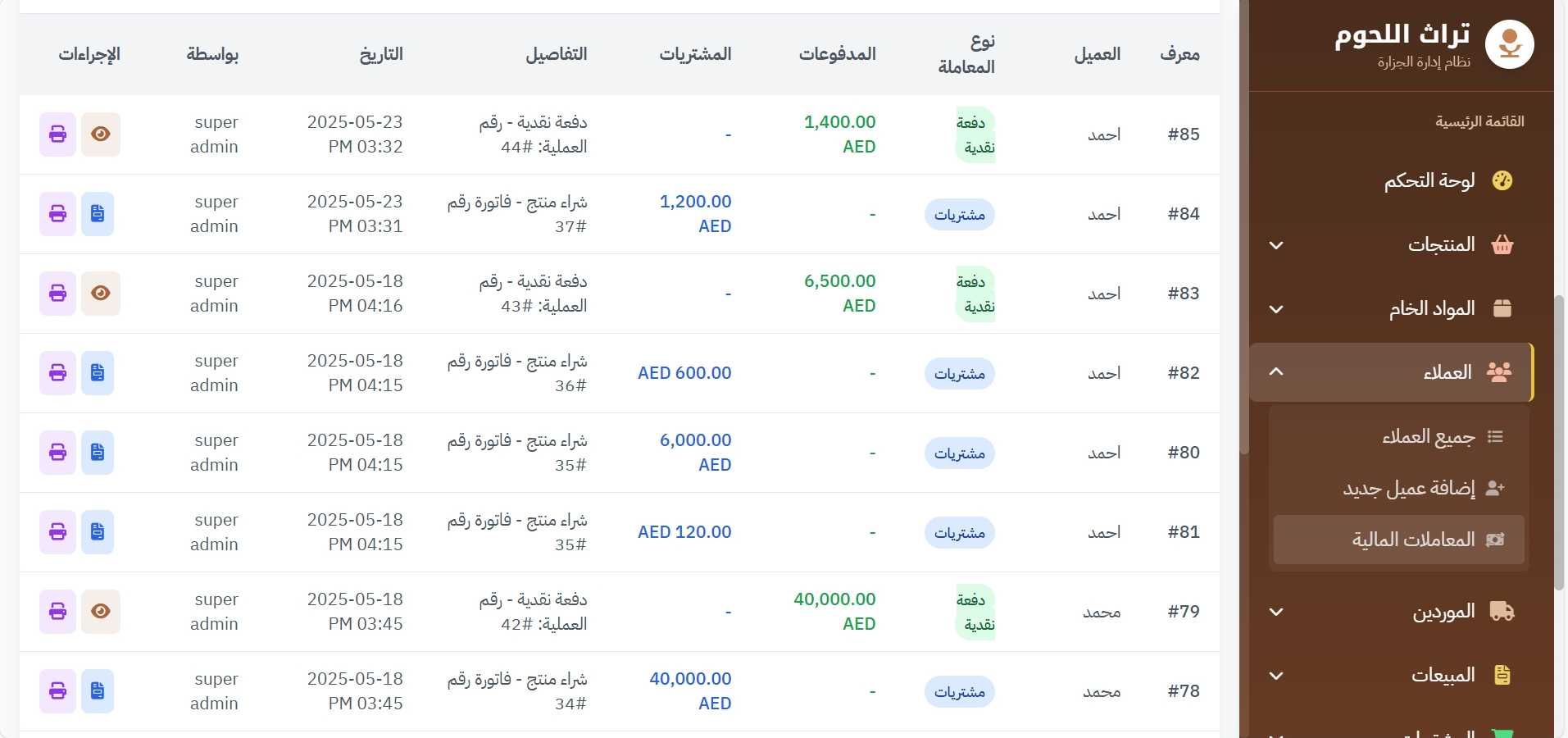Open لوحة التحكم from the sidebar
The width and height of the screenshot is (1568, 738).
point(1429,180)
